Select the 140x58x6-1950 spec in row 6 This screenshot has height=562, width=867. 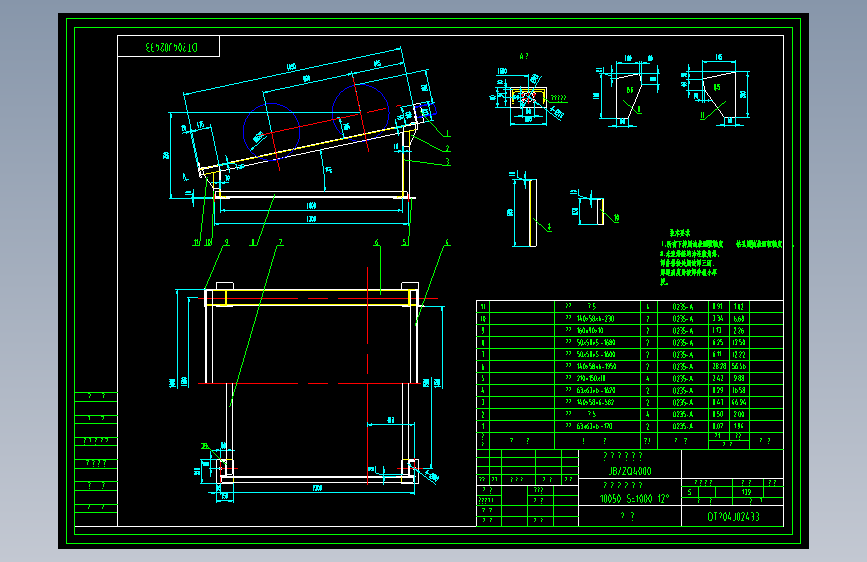point(596,366)
